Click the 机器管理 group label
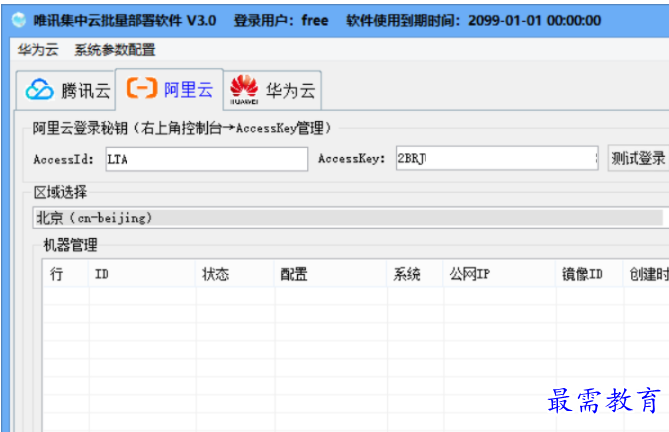Image resolution: width=669 pixels, height=432 pixels. 70,245
